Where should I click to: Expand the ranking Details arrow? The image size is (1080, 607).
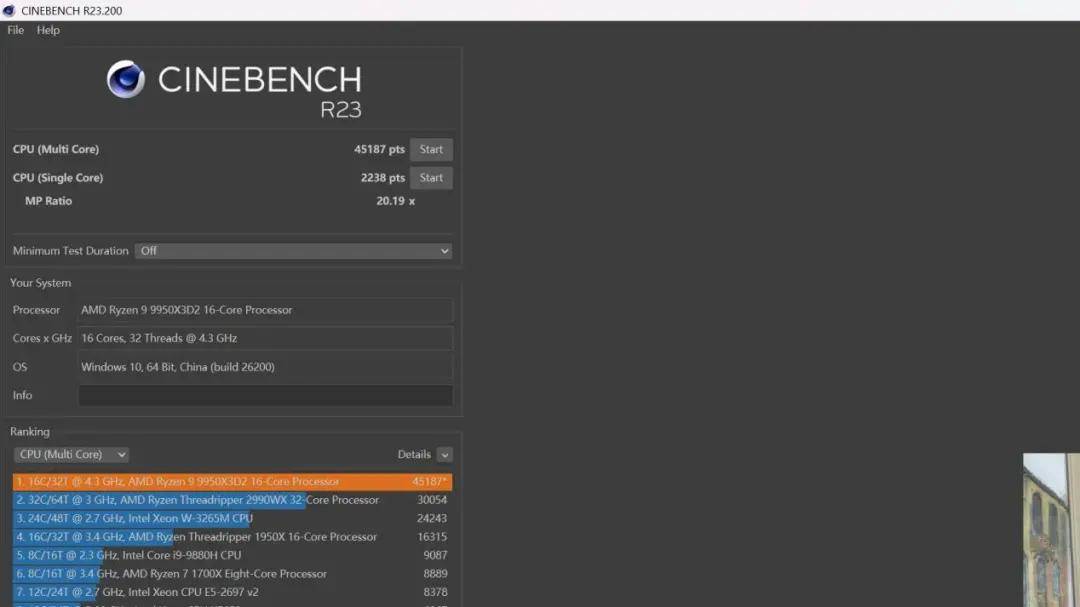(444, 455)
